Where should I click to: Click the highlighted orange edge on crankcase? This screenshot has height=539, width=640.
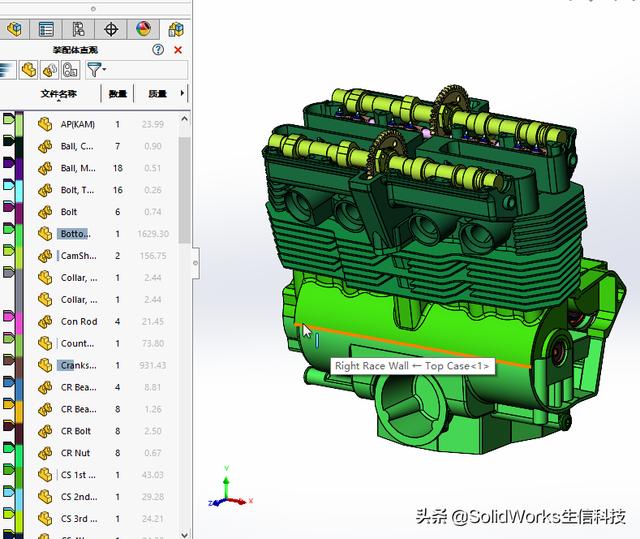[x=412, y=345]
